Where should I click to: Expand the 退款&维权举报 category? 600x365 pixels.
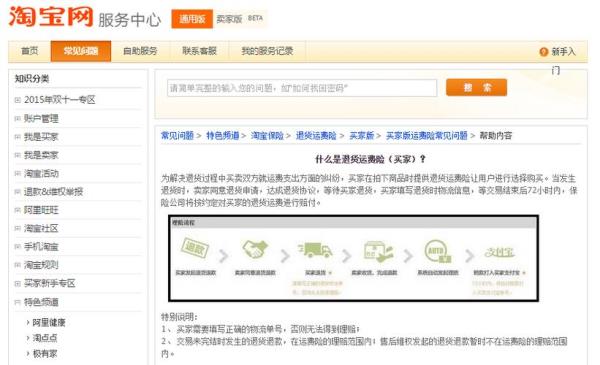[17, 191]
